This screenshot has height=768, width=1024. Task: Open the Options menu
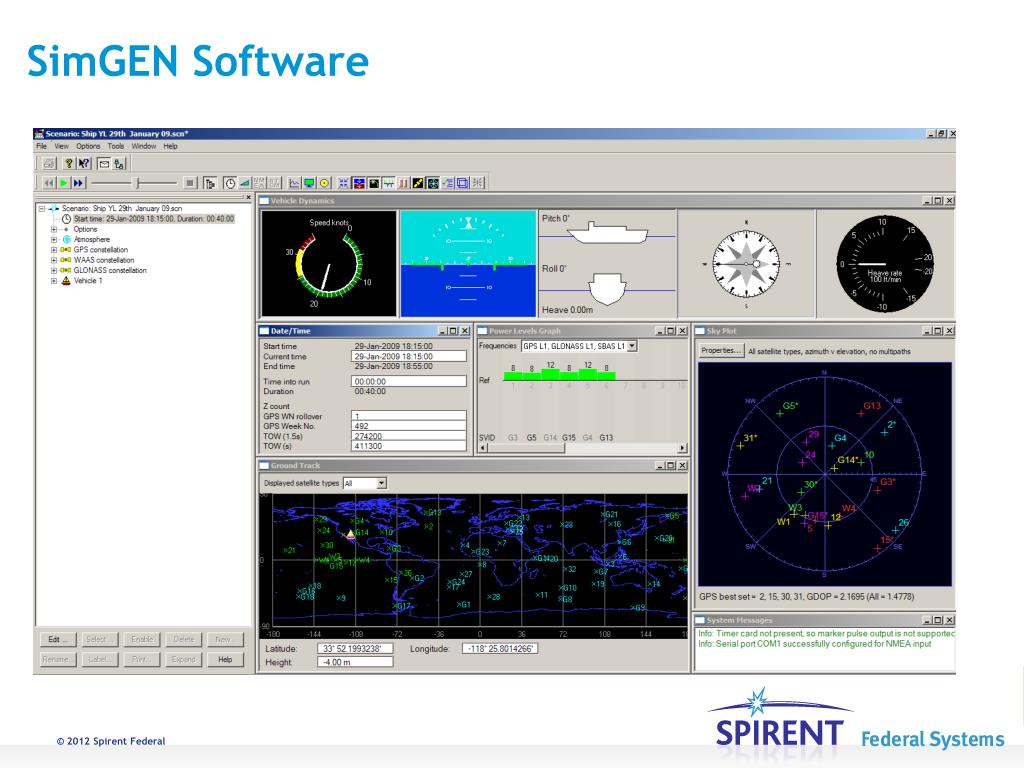click(88, 146)
